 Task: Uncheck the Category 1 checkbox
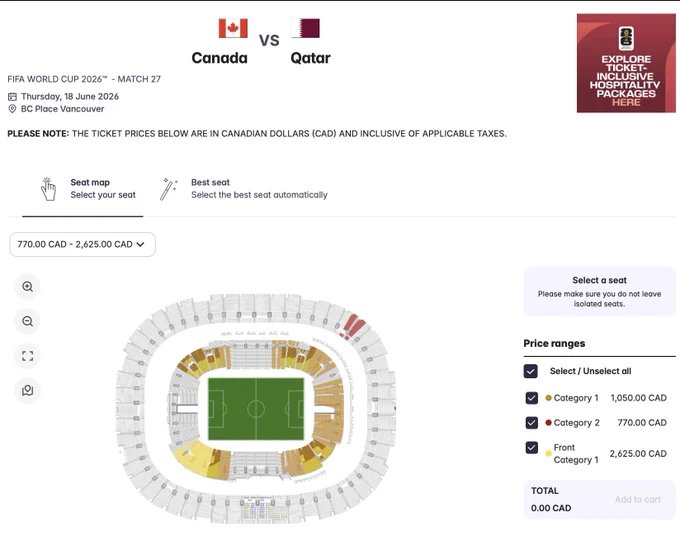tap(532, 398)
